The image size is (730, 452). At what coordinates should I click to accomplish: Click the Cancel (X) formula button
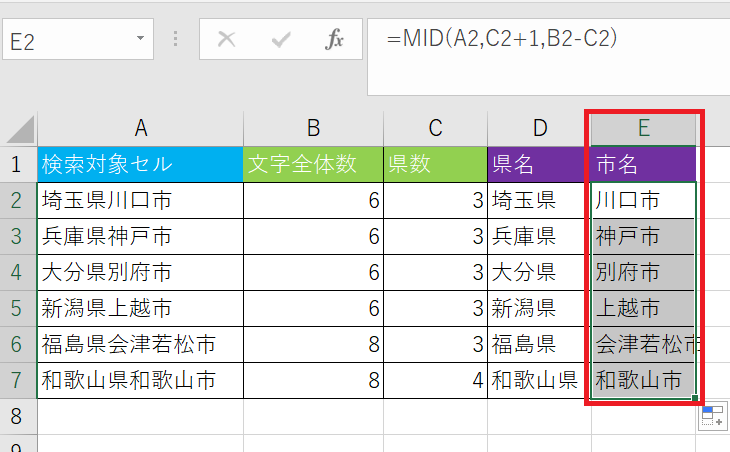pos(227,39)
